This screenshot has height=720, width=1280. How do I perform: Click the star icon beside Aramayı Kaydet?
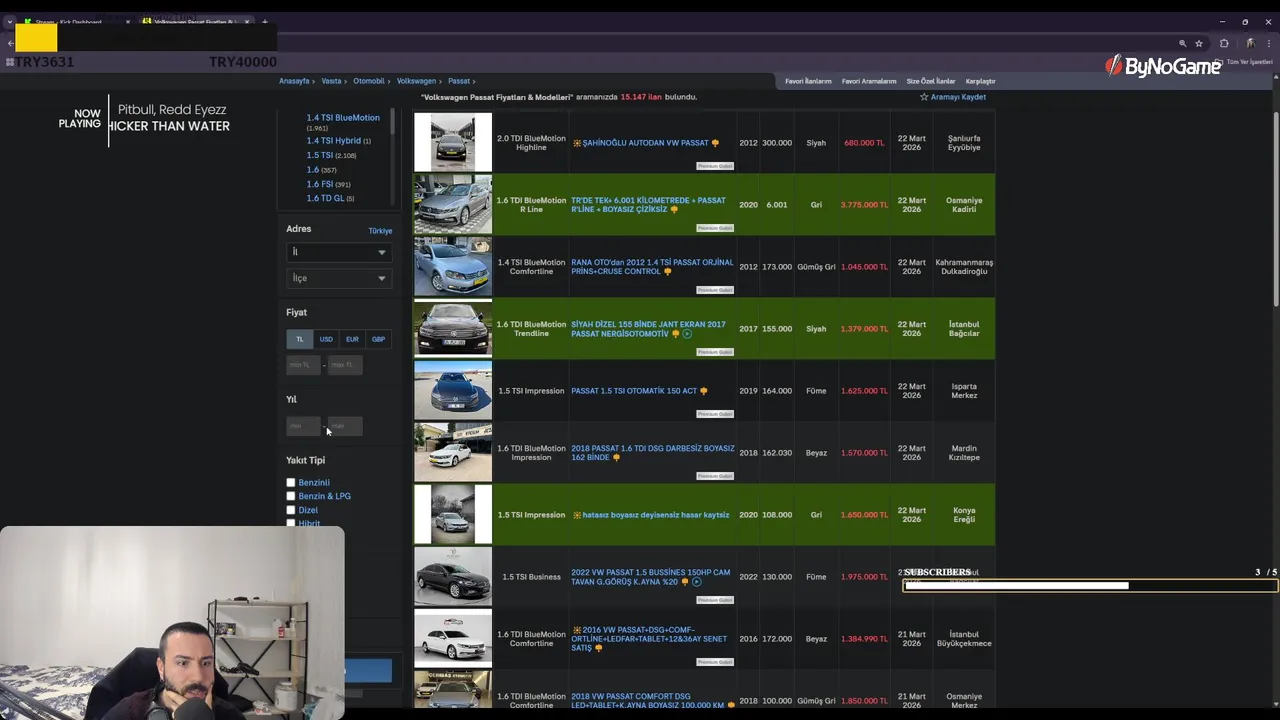[x=924, y=97]
